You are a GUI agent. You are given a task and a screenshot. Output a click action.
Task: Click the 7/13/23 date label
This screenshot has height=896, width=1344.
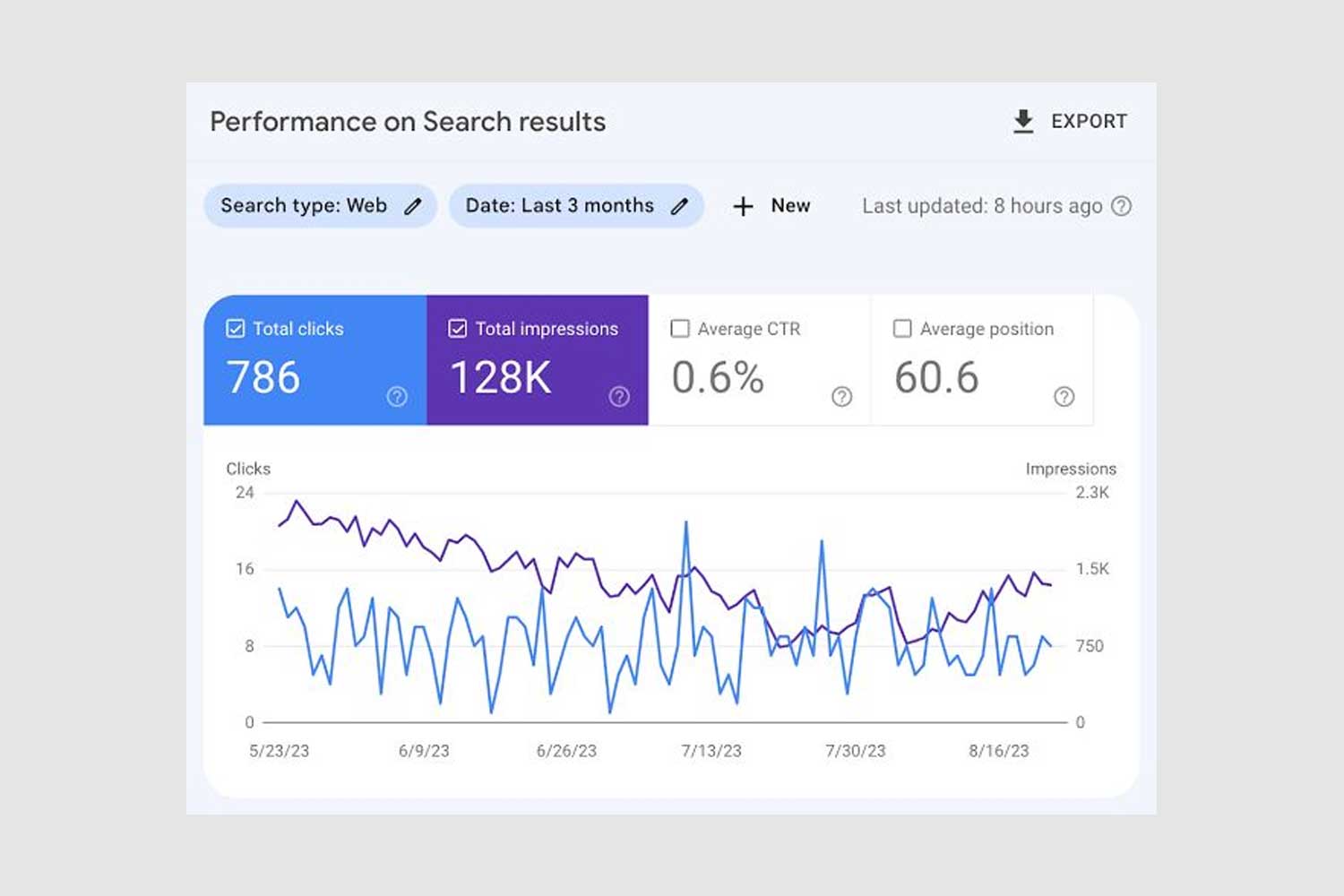point(711,751)
